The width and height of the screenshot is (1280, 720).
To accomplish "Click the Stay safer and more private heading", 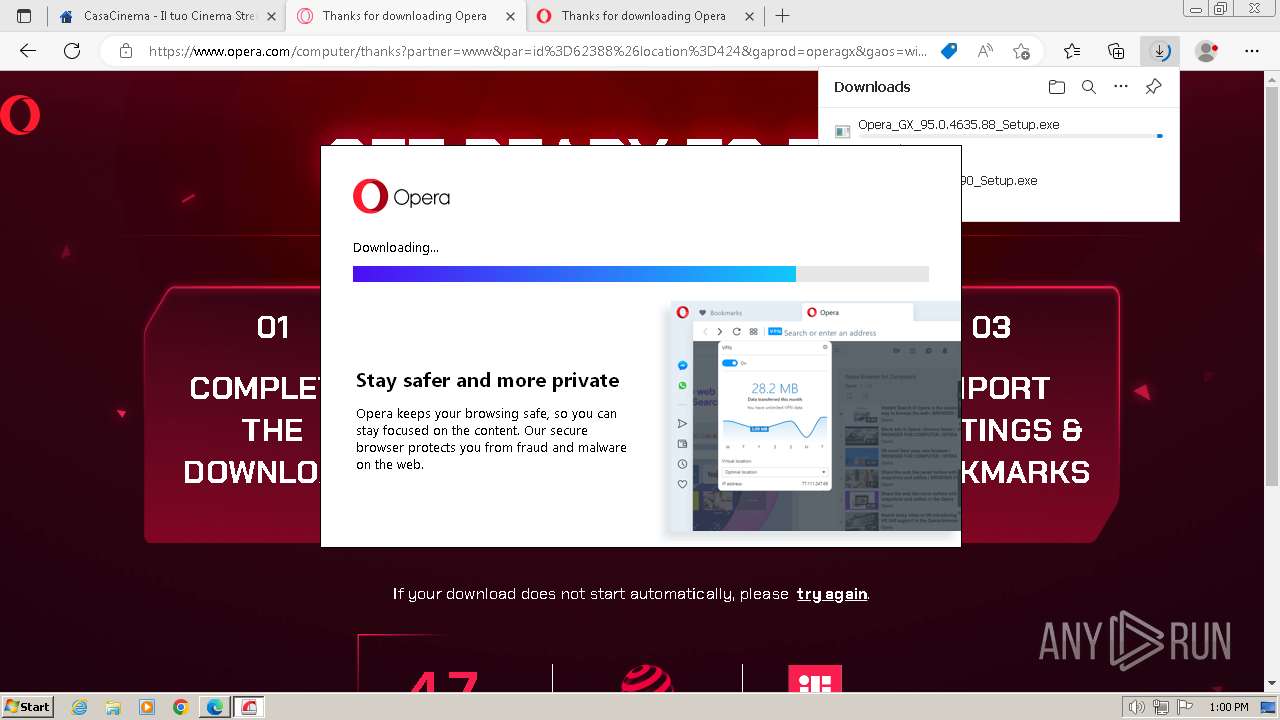I will 487,380.
